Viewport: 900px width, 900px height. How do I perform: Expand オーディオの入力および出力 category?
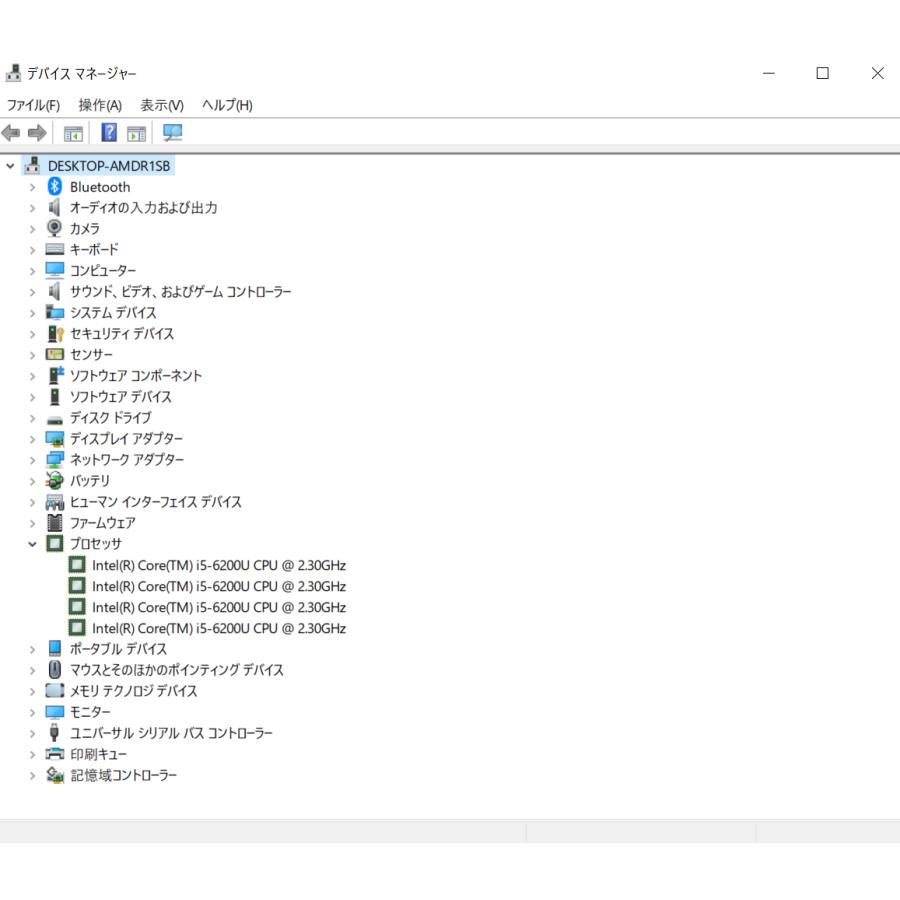coord(32,208)
